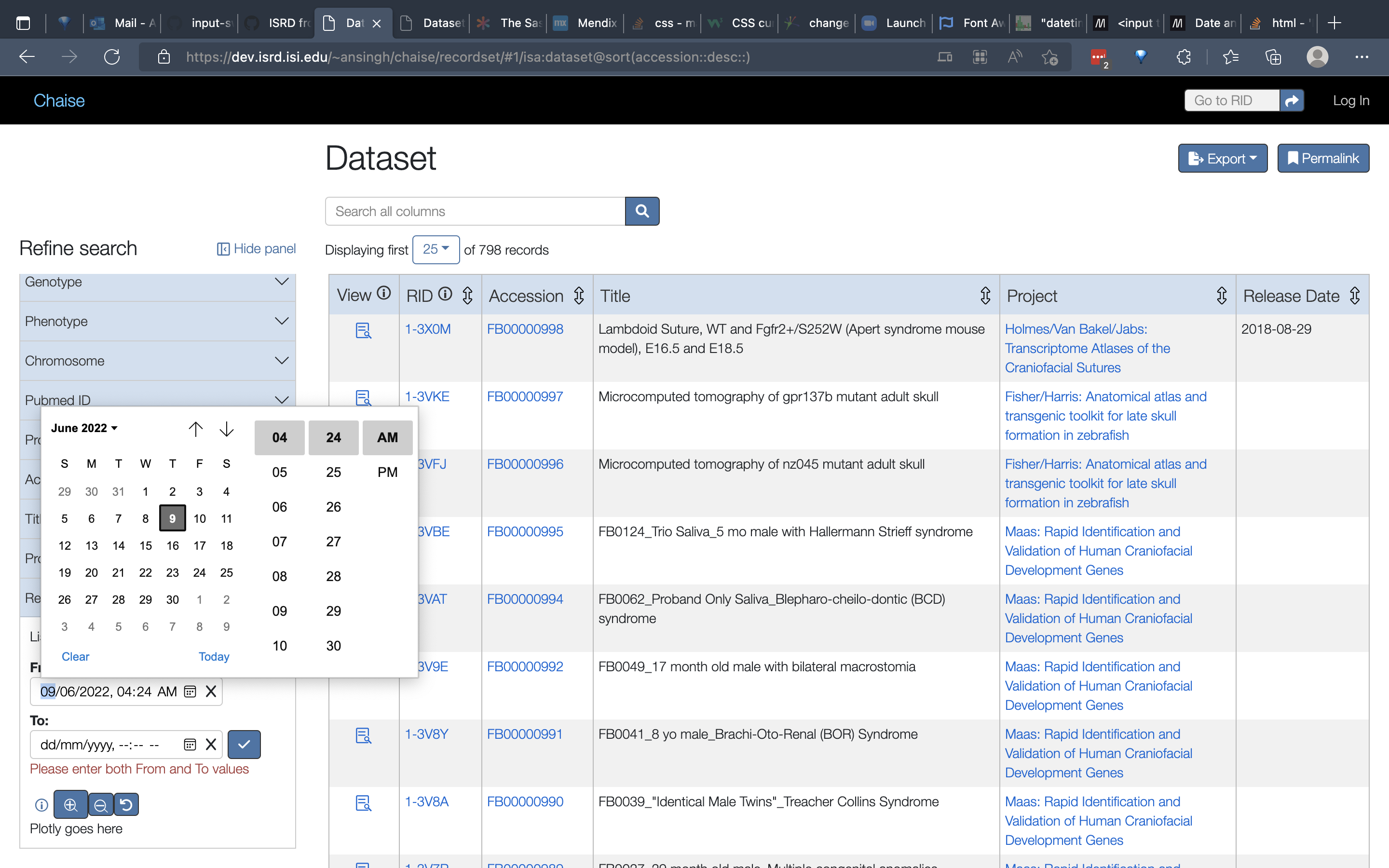This screenshot has height=868, width=1389.
Task: Open the Export menu
Action: pyautogui.click(x=1222, y=159)
